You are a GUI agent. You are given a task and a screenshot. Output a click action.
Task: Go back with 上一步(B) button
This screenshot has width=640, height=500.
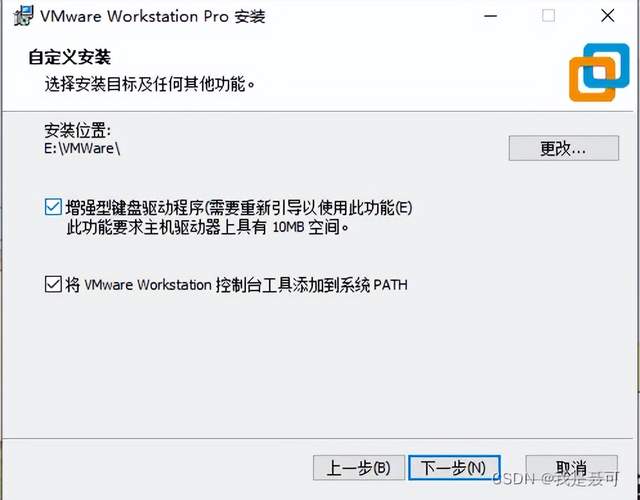(359, 468)
